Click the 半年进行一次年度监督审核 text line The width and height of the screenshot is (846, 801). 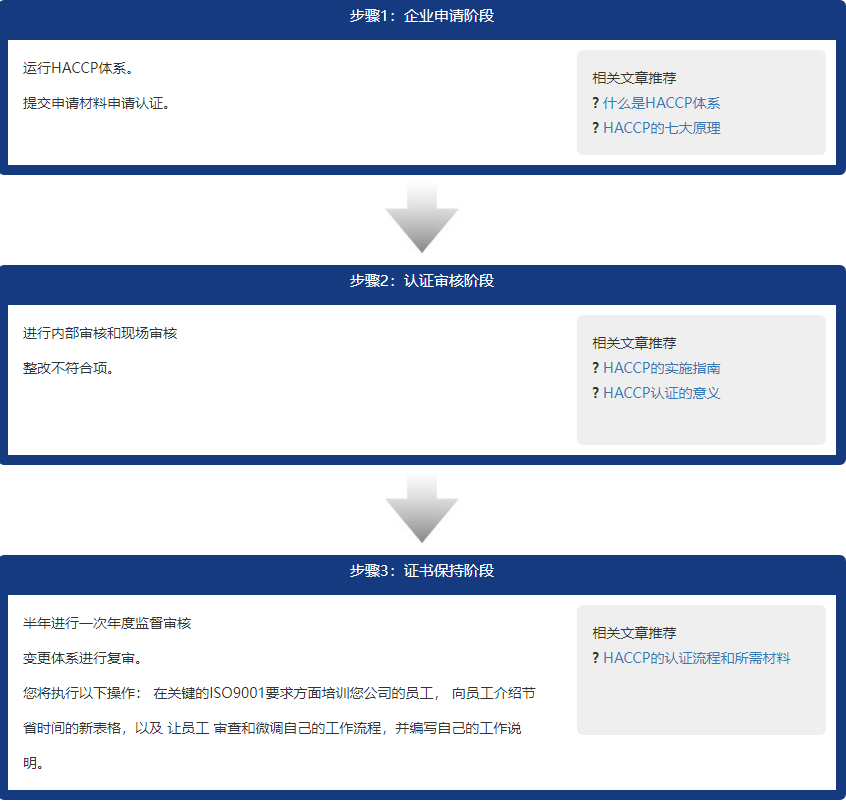tap(107, 623)
